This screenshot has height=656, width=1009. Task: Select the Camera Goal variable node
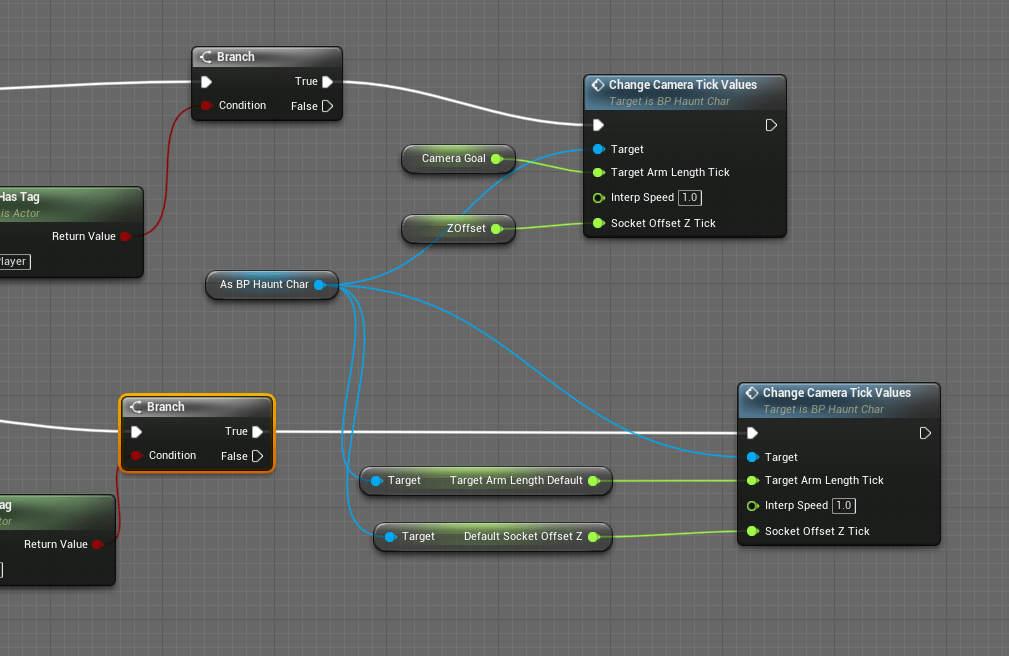[x=448, y=158]
